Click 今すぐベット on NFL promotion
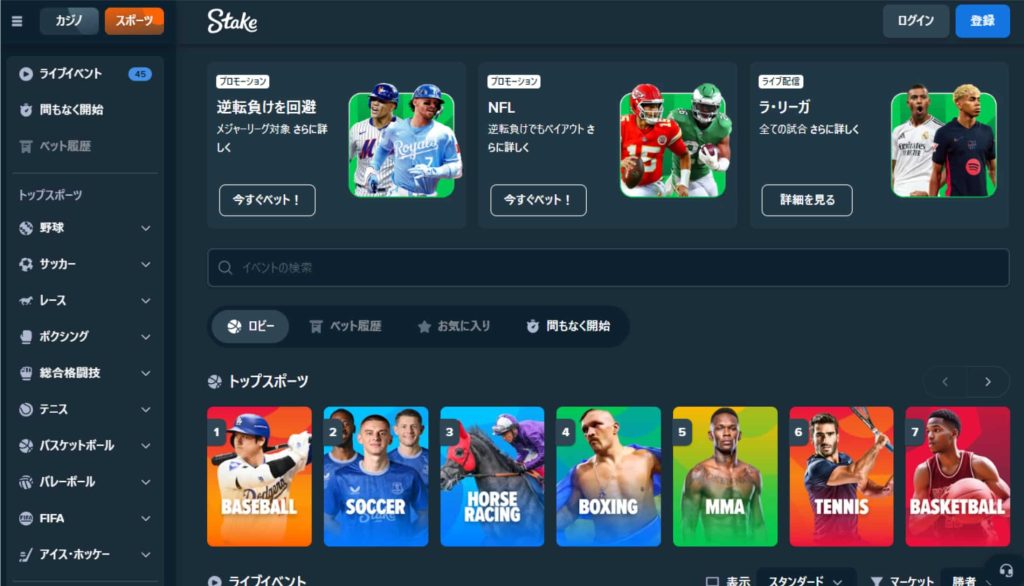This screenshot has width=1024, height=586. [538, 200]
